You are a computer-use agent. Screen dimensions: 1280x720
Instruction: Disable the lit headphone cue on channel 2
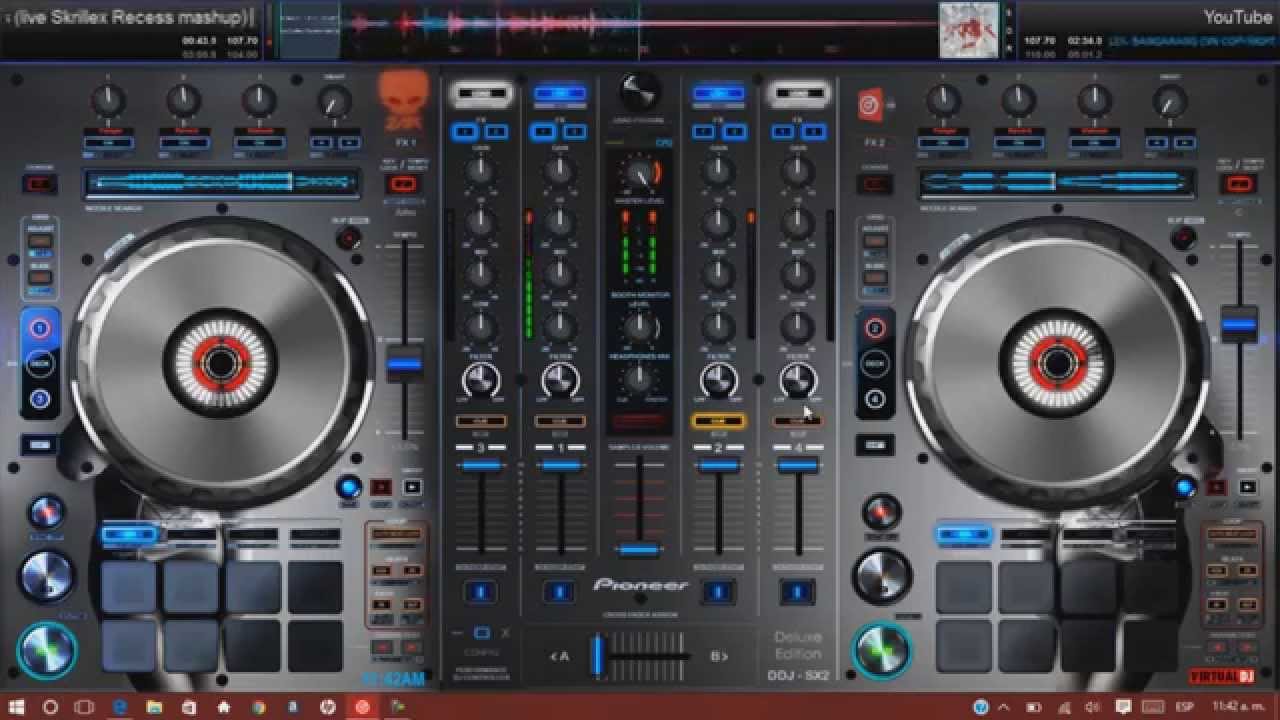coord(718,421)
